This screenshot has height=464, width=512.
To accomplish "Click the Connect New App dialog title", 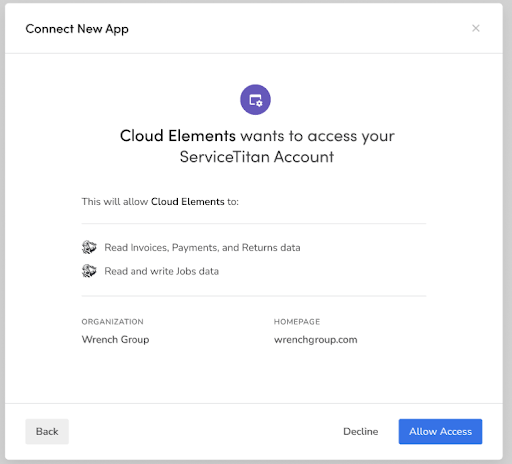I will (77, 29).
